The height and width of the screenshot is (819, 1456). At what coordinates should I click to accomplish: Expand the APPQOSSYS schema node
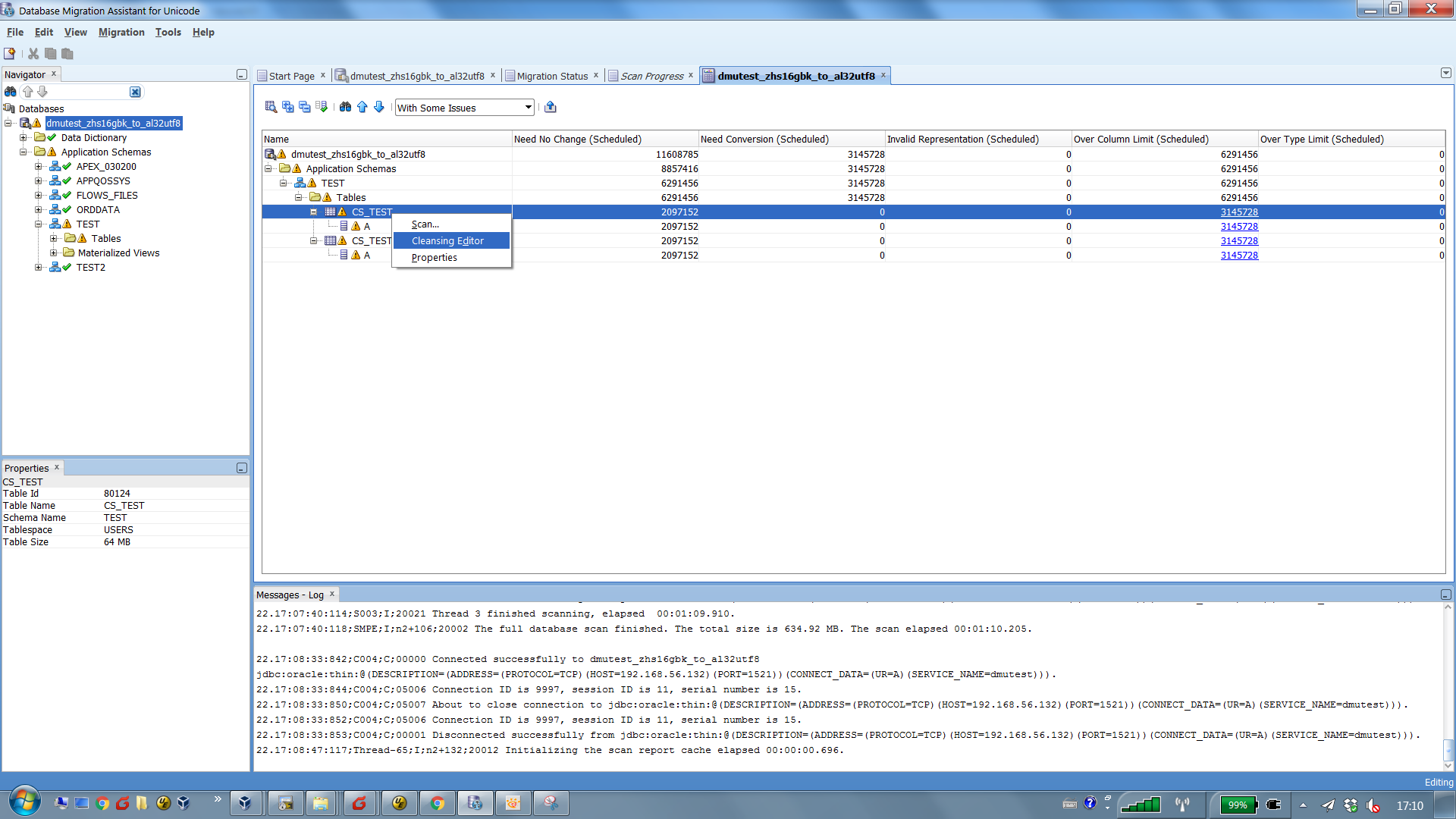click(39, 180)
